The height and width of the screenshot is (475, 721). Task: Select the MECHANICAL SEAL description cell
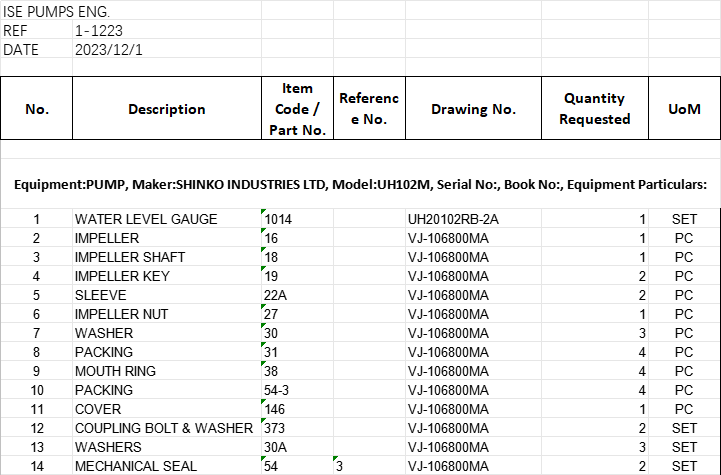pos(136,466)
